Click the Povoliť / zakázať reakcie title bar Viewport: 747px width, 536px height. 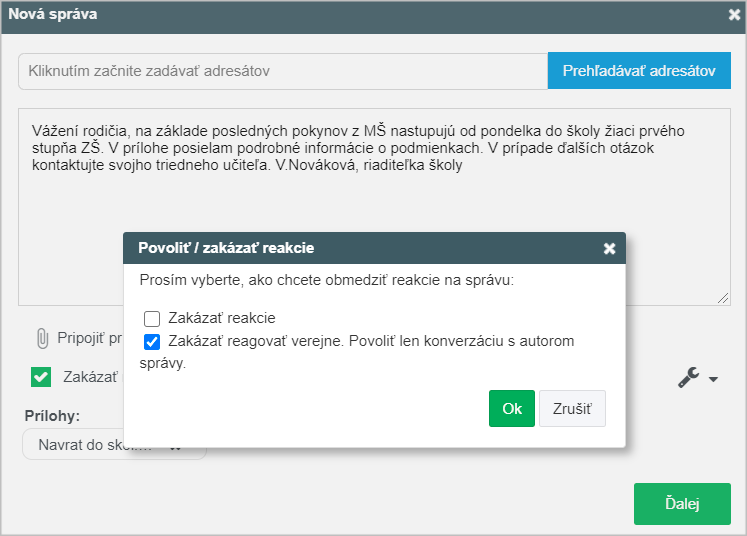(374, 248)
